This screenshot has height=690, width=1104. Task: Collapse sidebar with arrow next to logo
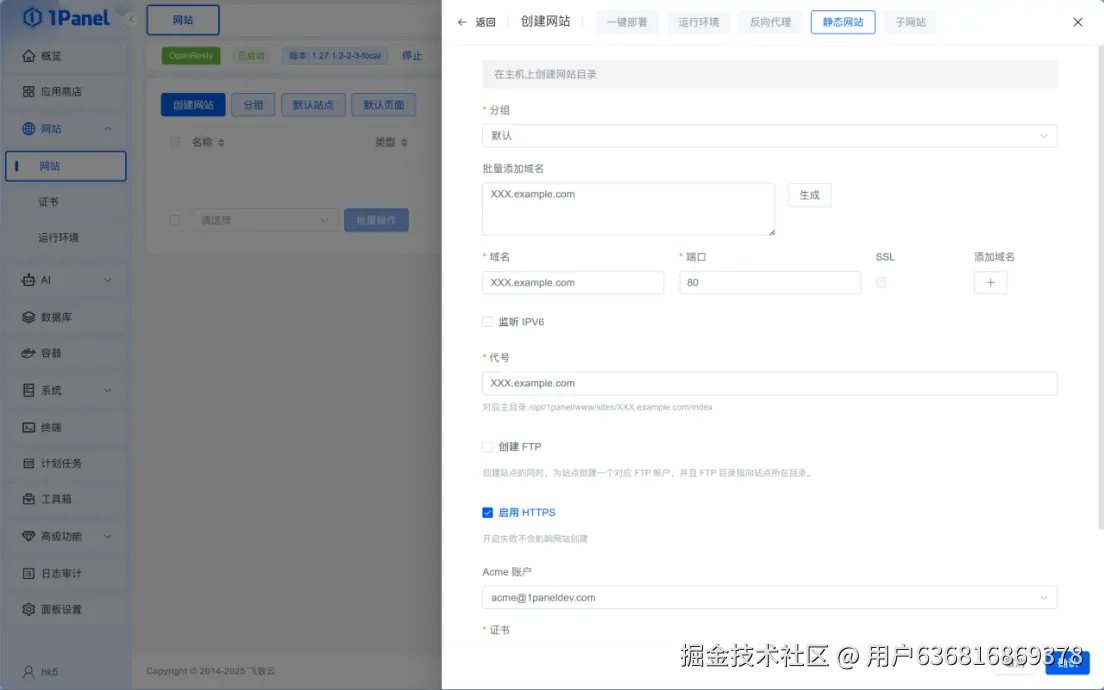(131, 20)
